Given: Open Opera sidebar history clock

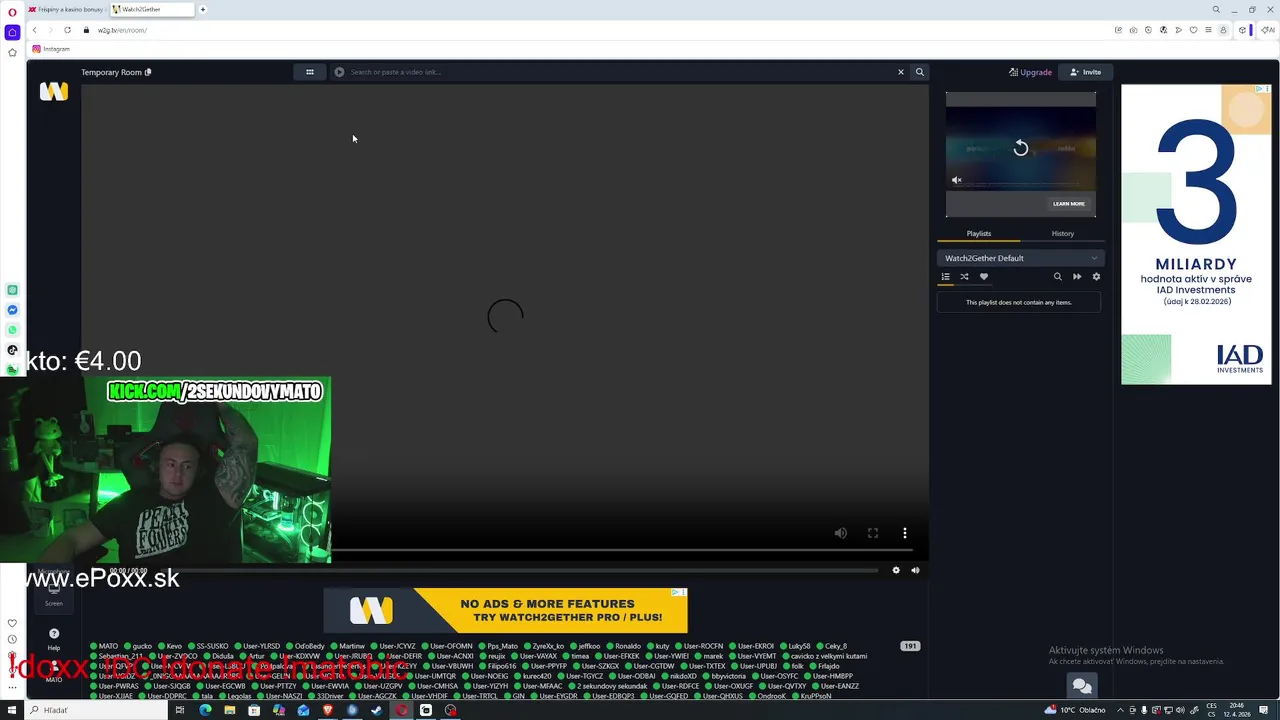Looking at the screenshot, I should click(12, 639).
